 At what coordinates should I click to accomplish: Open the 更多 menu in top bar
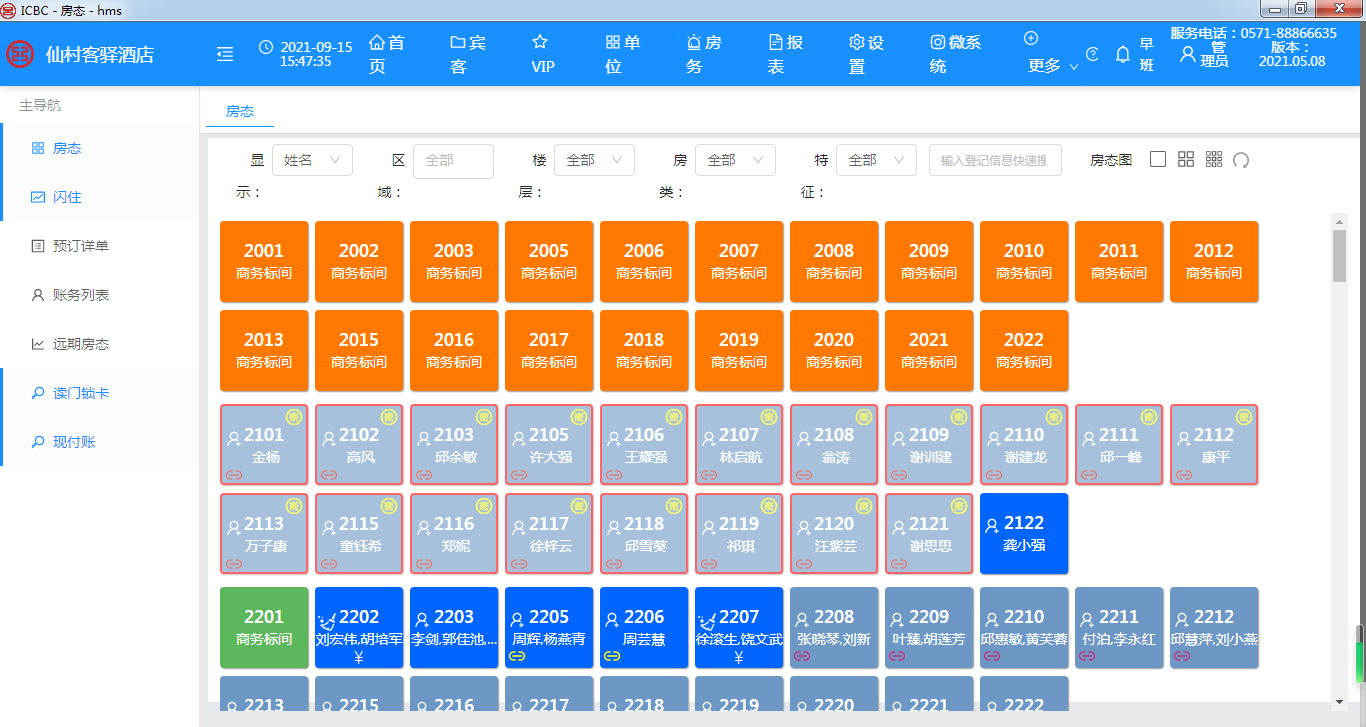(1051, 54)
